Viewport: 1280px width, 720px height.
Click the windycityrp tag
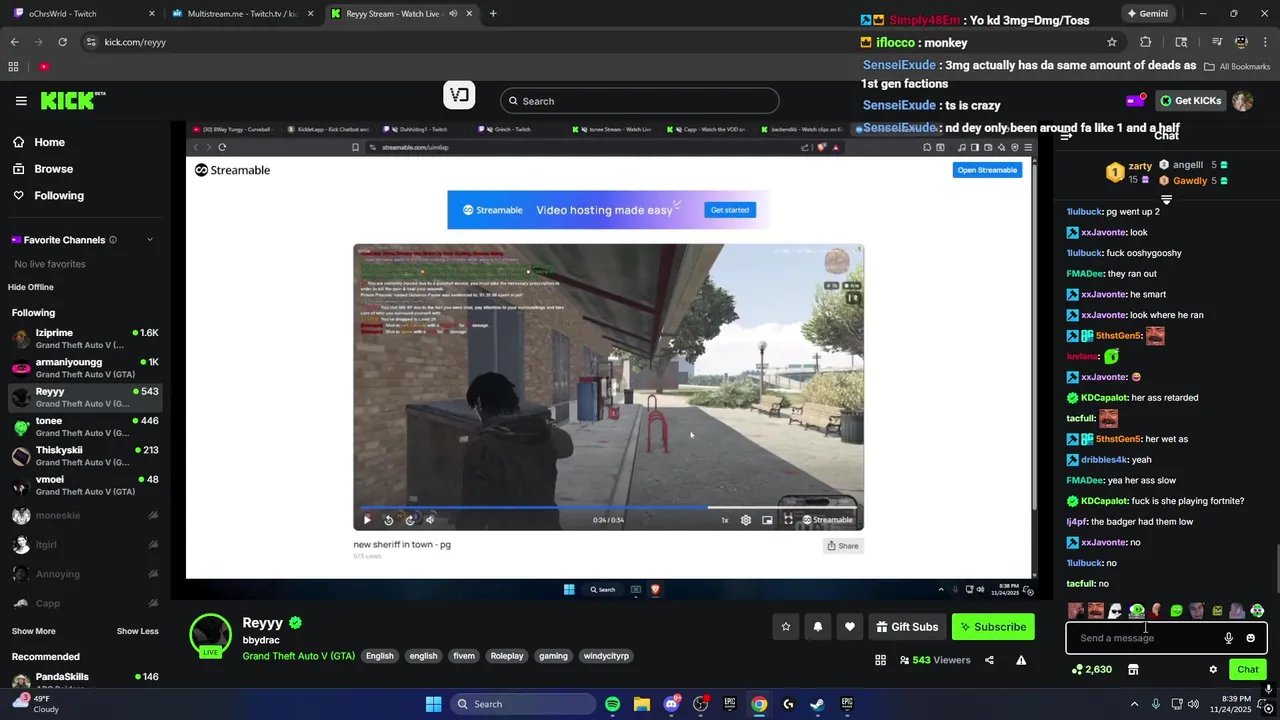pos(606,656)
